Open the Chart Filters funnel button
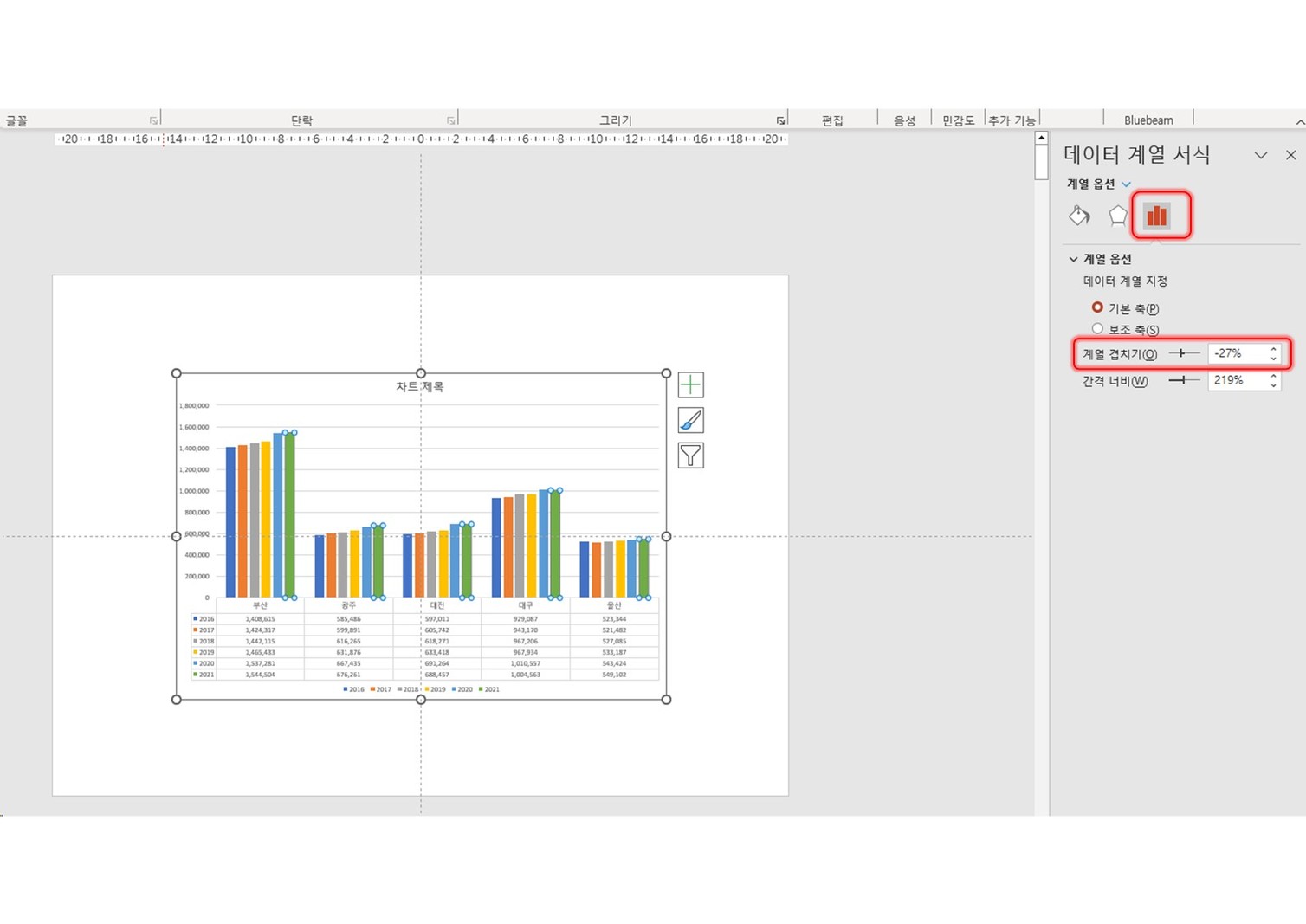 coord(690,456)
